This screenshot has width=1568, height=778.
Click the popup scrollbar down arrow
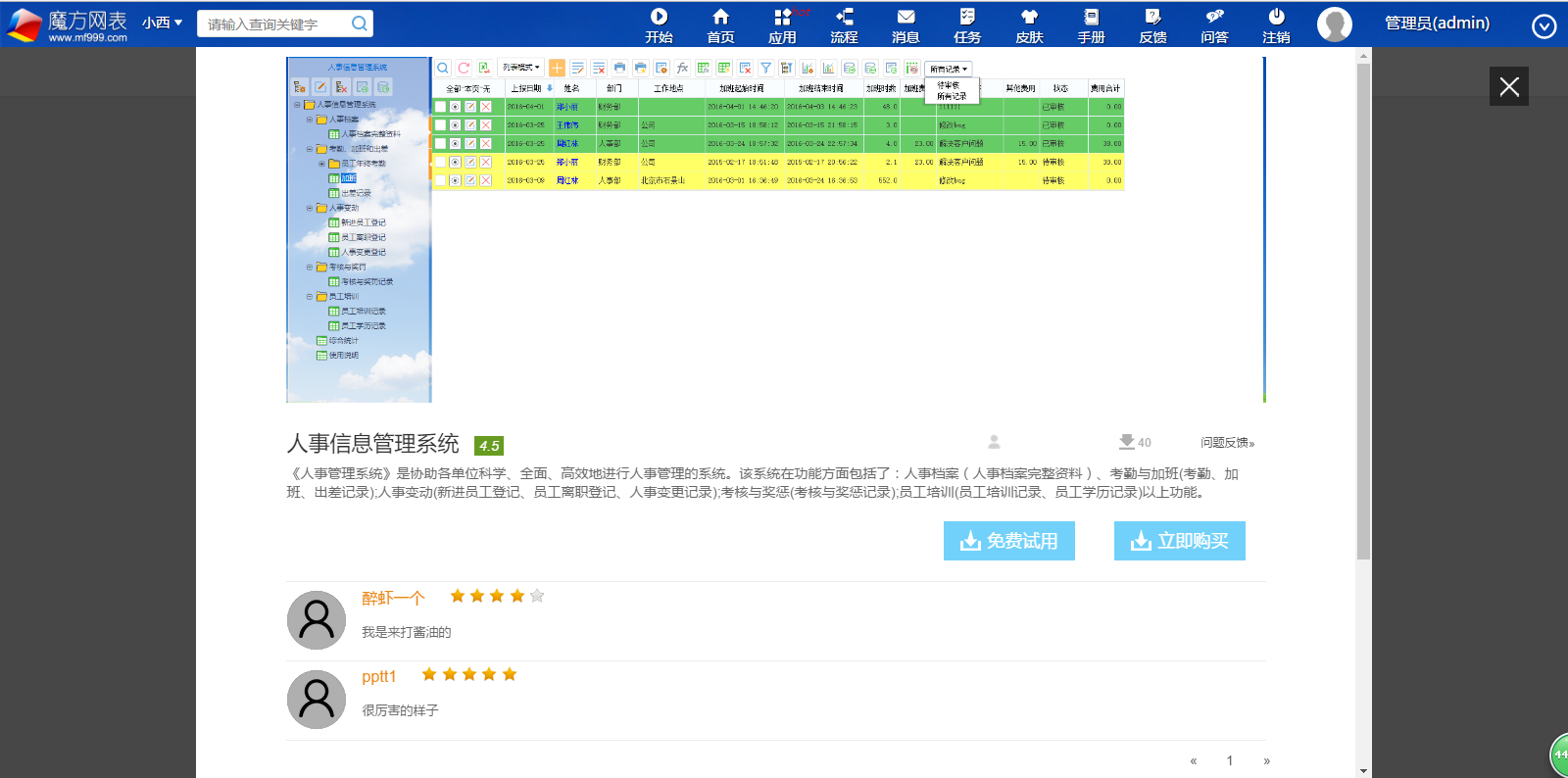(x=1363, y=771)
